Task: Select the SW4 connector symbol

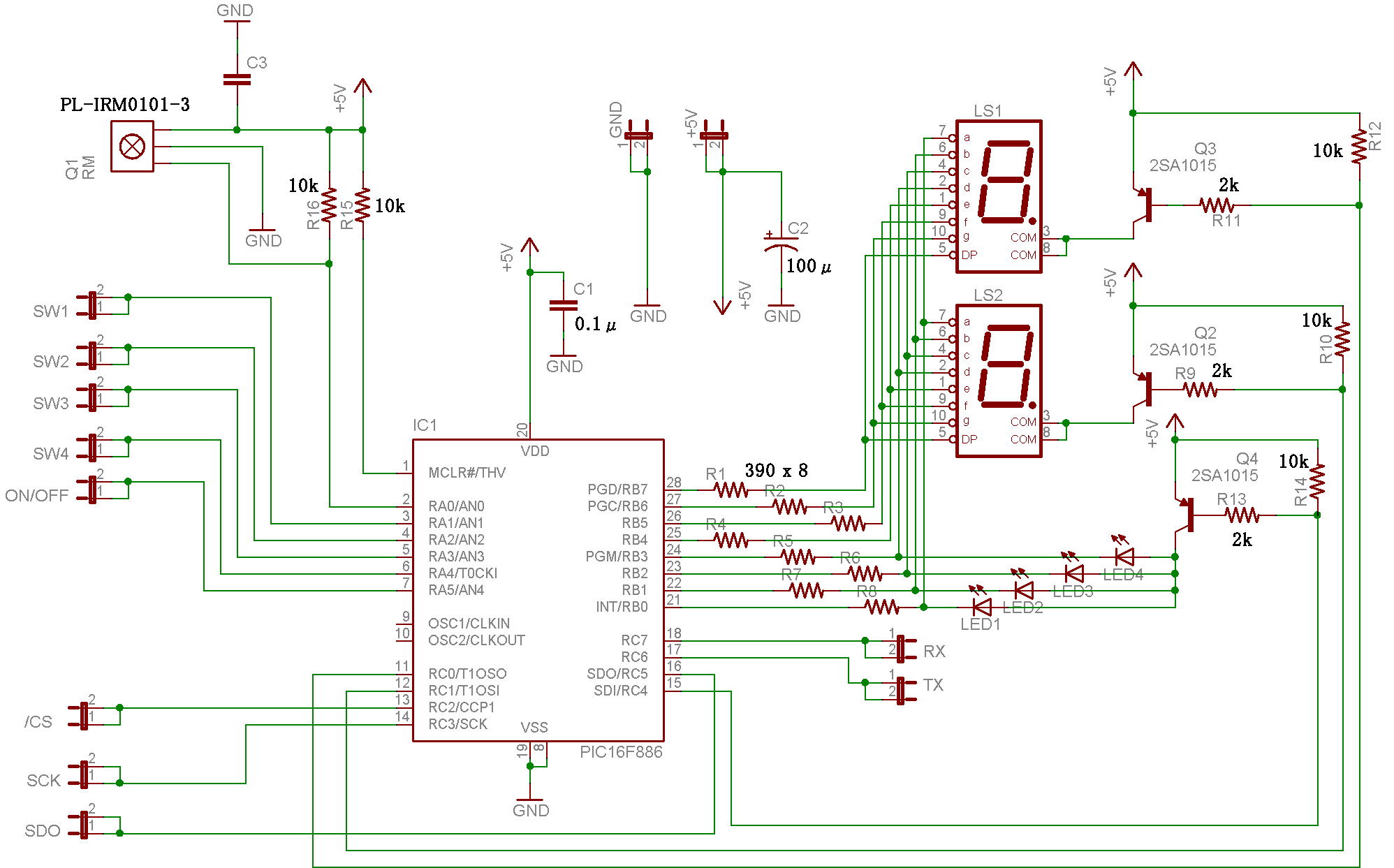Action: click(x=92, y=448)
